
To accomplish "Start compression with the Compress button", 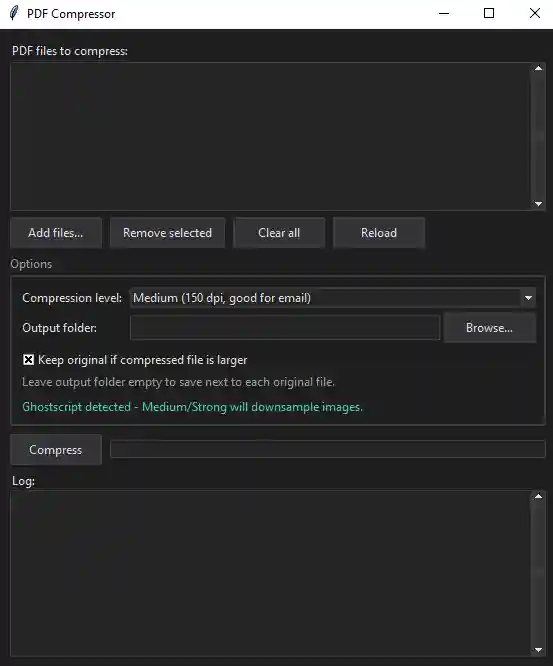I will (56, 450).
